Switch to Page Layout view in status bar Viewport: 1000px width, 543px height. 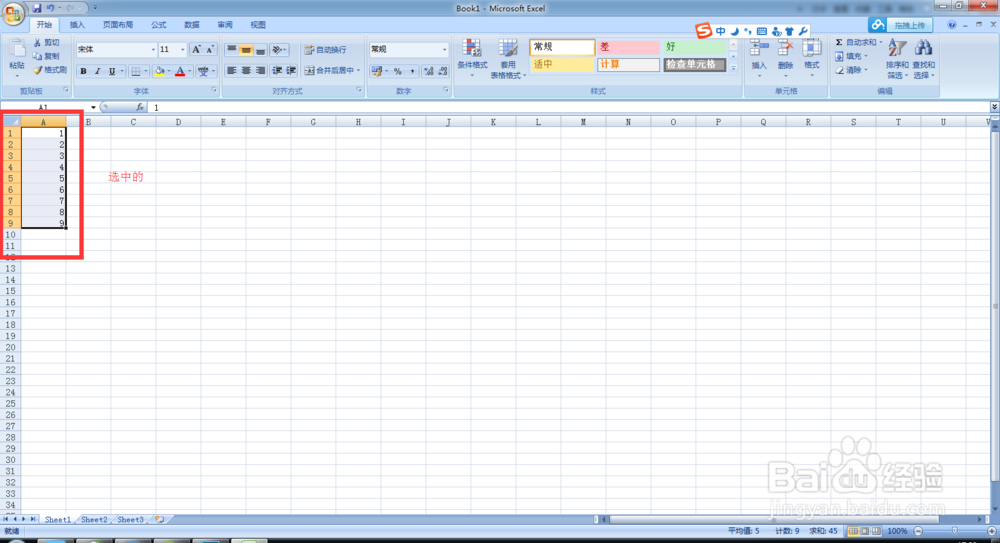pos(865,531)
